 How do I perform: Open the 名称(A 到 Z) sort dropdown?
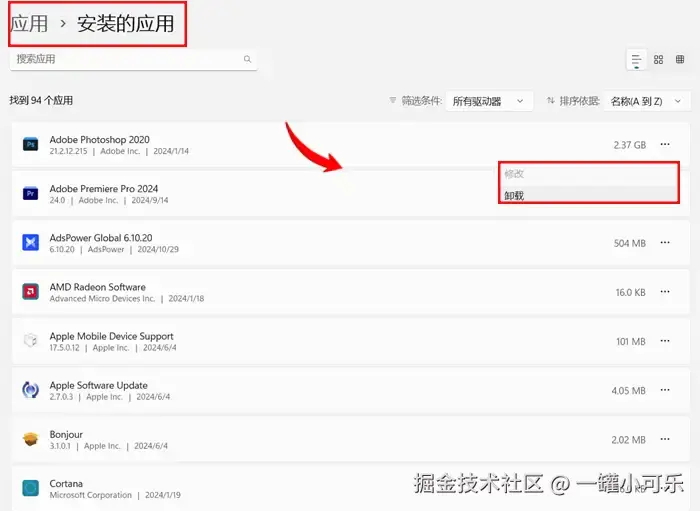point(647,101)
